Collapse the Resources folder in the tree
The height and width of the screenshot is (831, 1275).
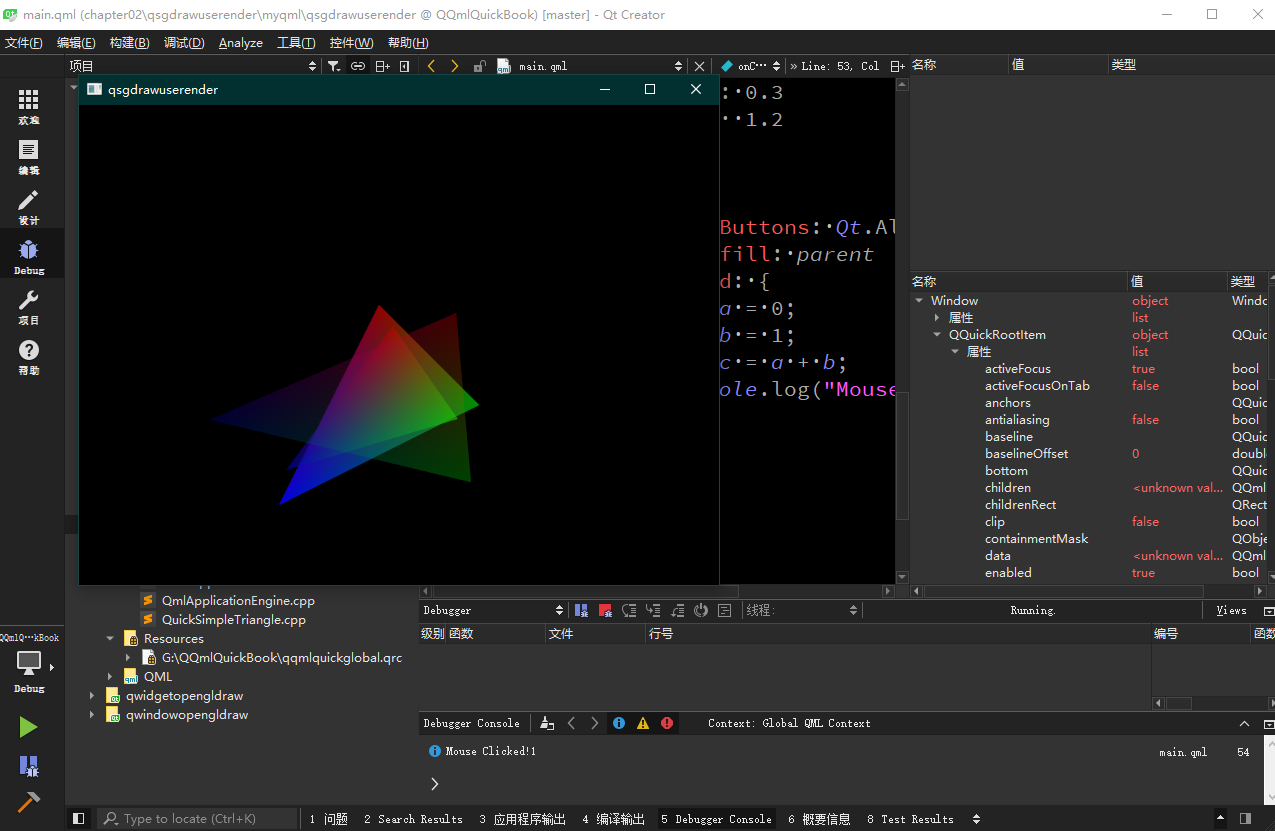110,639
